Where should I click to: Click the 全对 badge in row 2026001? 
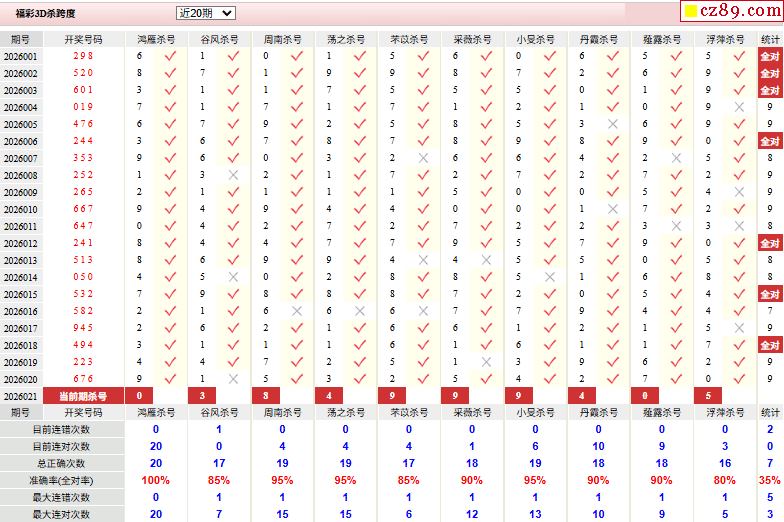[x=770, y=56]
